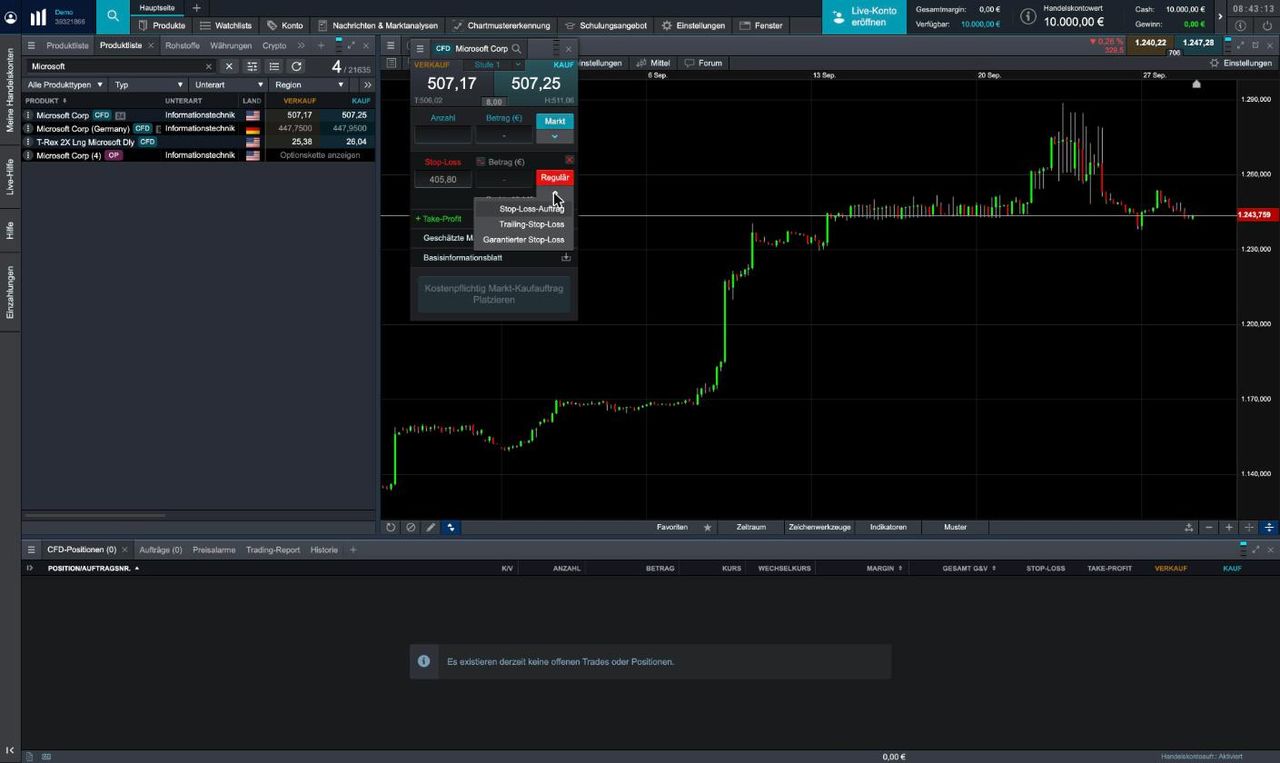This screenshot has height=763, width=1280.
Task: Select Trailing-Stop-Loss option
Action: 531,224
